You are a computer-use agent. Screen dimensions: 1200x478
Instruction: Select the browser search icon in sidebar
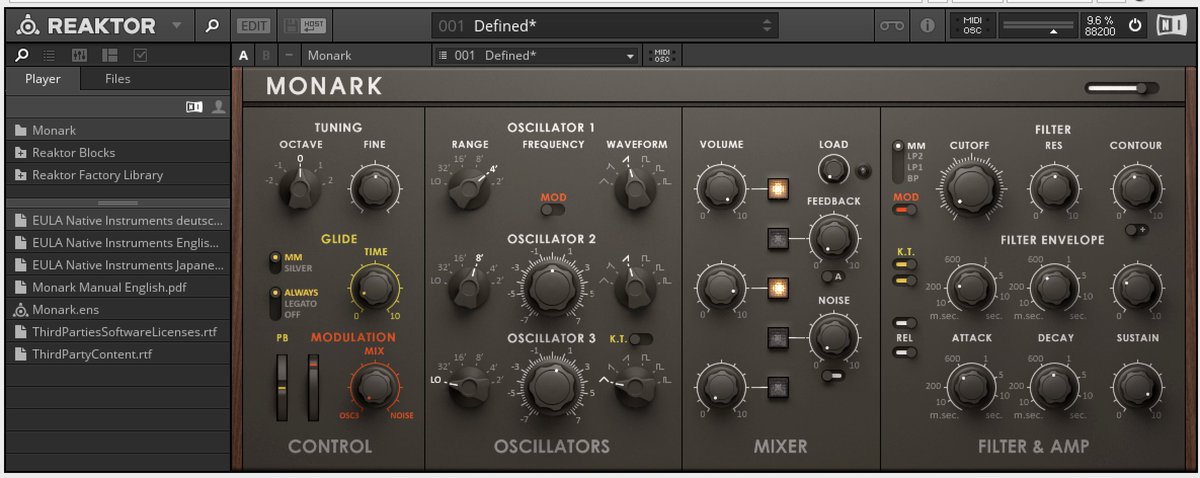(x=22, y=55)
